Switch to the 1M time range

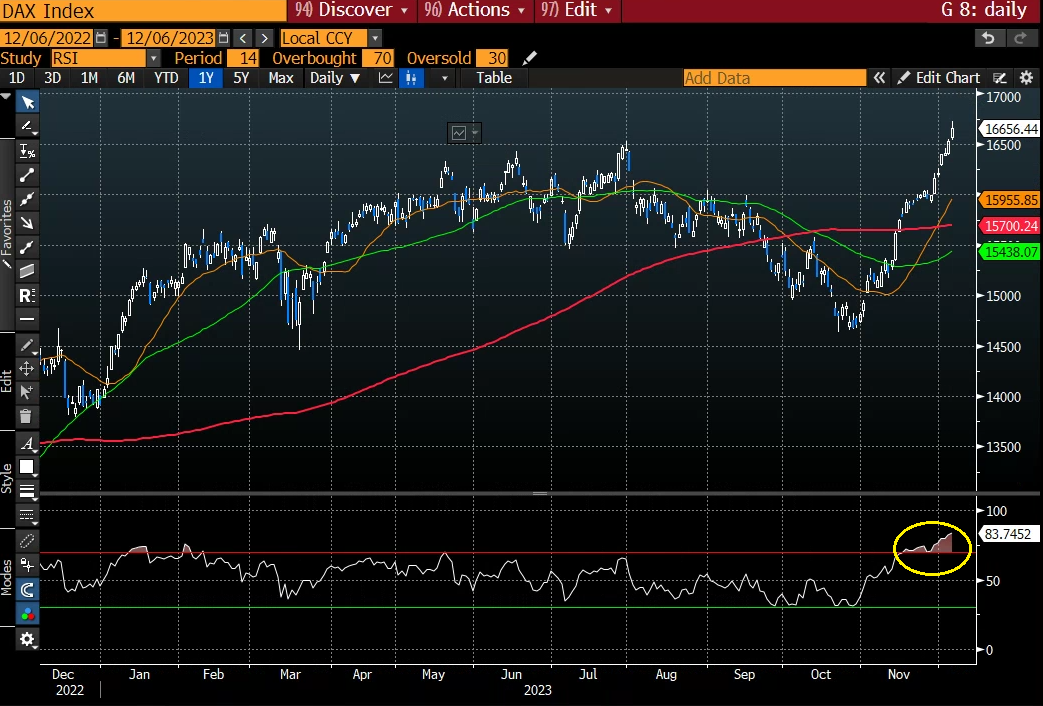(89, 78)
